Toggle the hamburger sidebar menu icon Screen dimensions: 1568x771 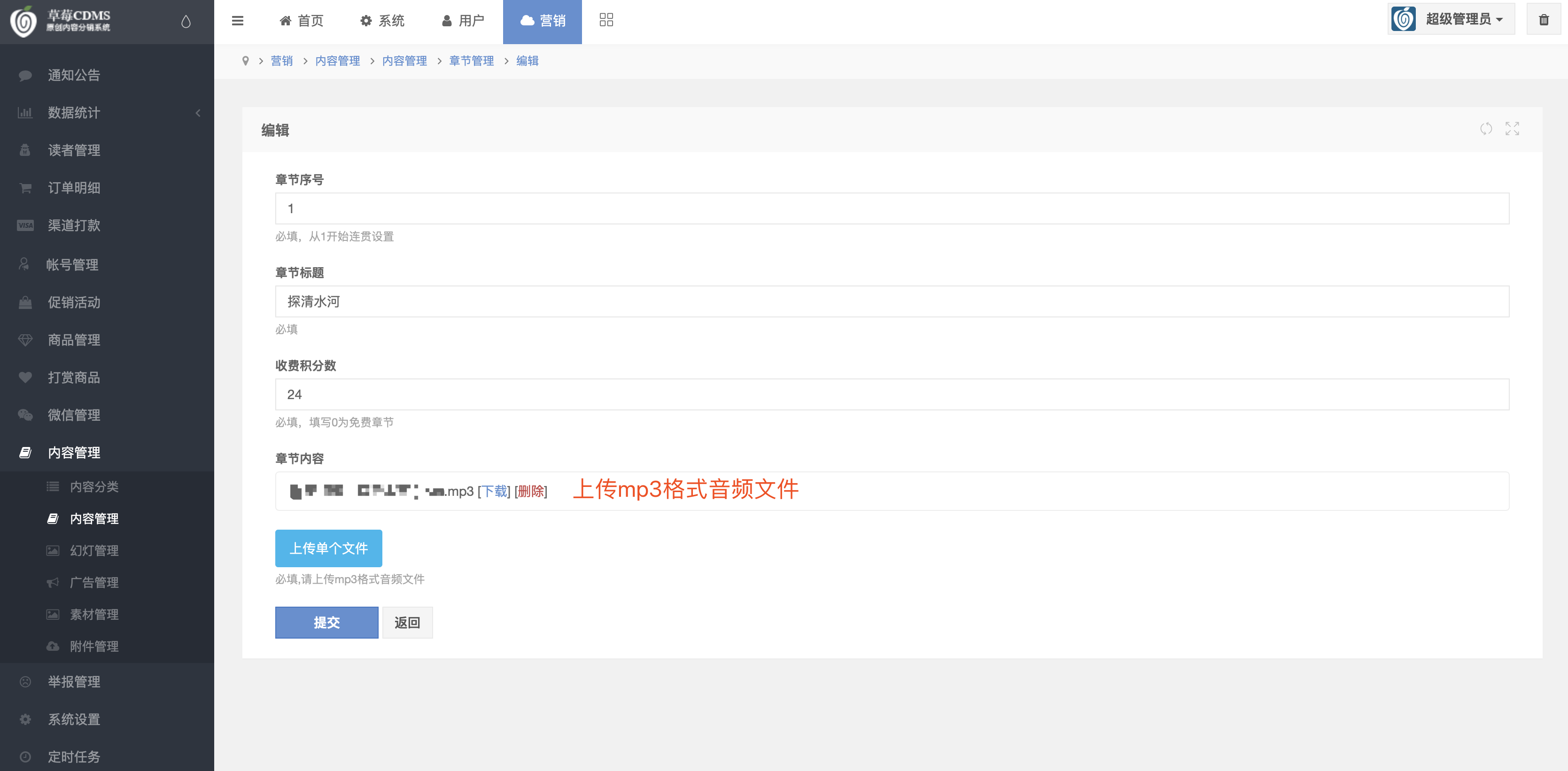click(x=237, y=21)
